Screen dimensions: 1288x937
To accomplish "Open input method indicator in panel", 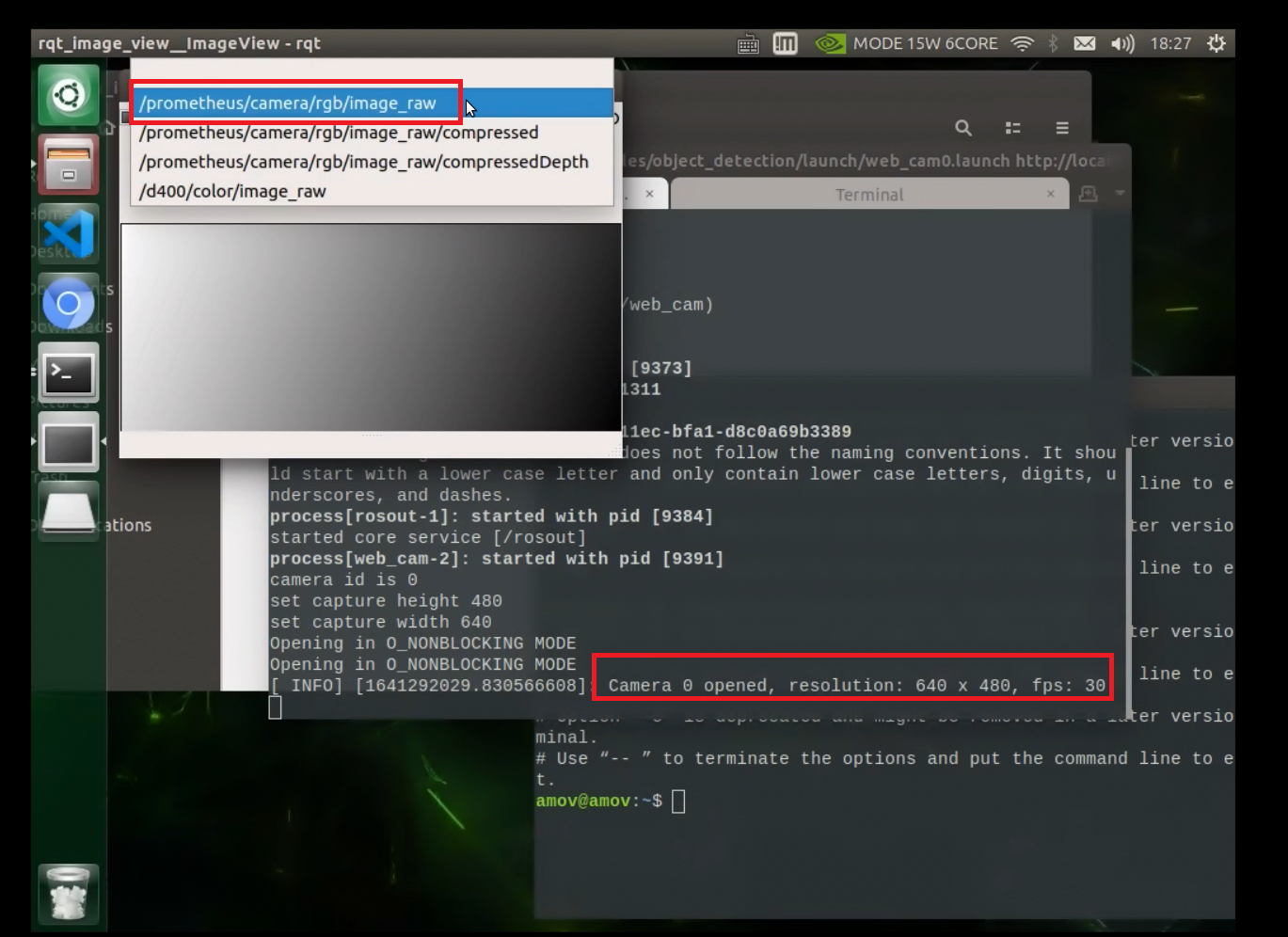I will 785,43.
